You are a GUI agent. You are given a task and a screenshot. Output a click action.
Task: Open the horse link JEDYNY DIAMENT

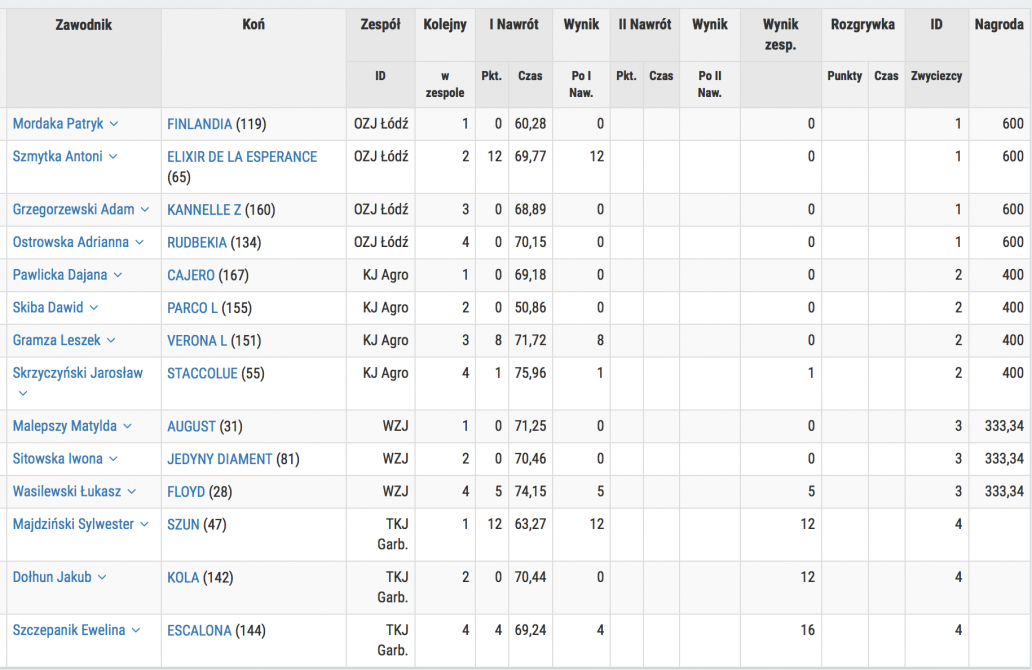click(220, 459)
